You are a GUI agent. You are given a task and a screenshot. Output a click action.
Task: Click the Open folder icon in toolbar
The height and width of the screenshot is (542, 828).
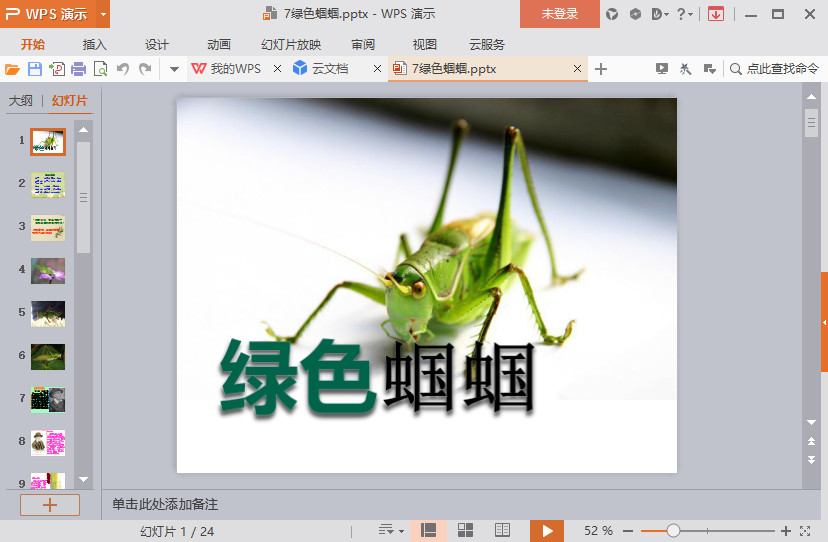coord(12,69)
